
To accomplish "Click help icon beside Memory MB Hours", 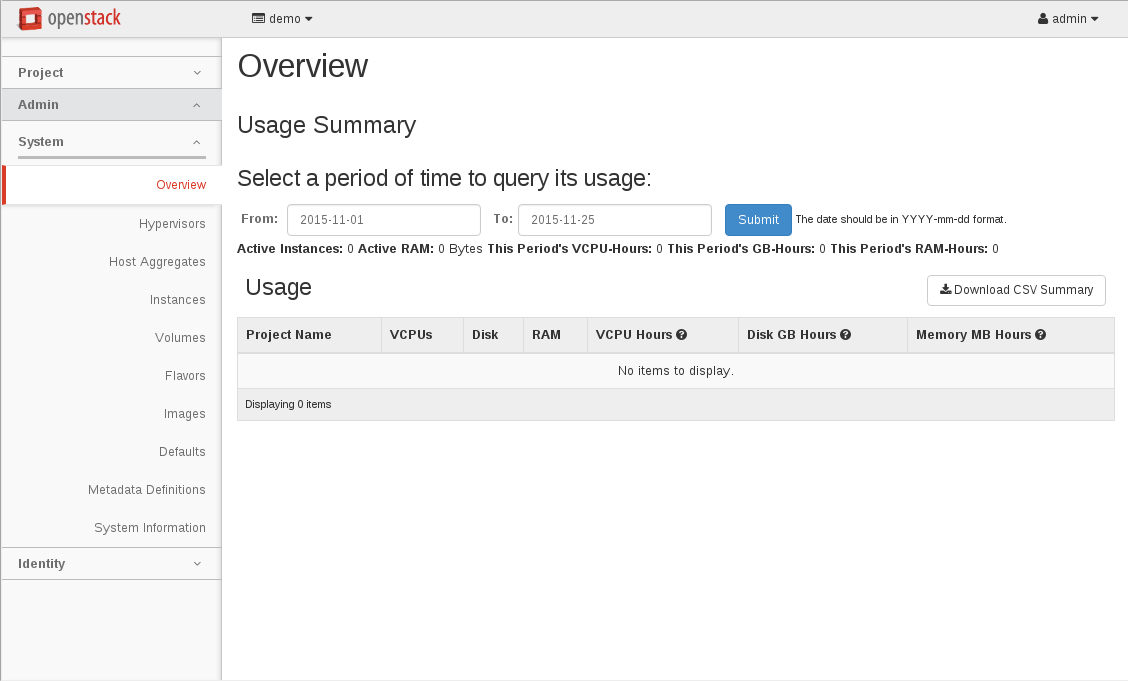I will click(1041, 335).
